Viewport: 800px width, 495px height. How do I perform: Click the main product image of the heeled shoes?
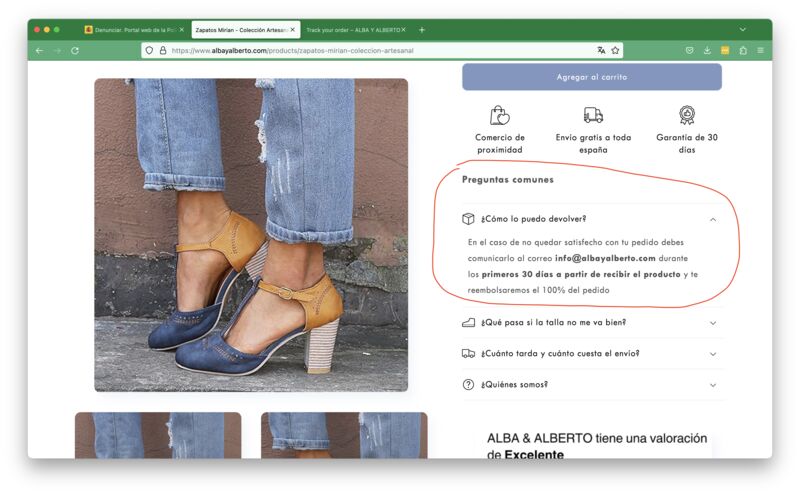click(x=251, y=235)
